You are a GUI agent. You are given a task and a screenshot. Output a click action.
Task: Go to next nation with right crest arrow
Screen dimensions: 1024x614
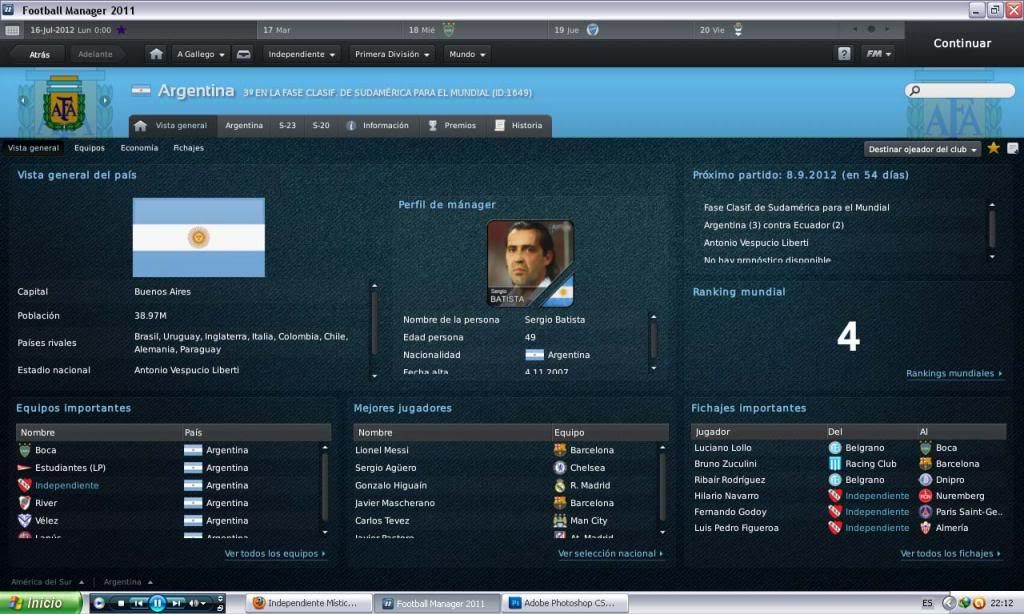[x=104, y=101]
